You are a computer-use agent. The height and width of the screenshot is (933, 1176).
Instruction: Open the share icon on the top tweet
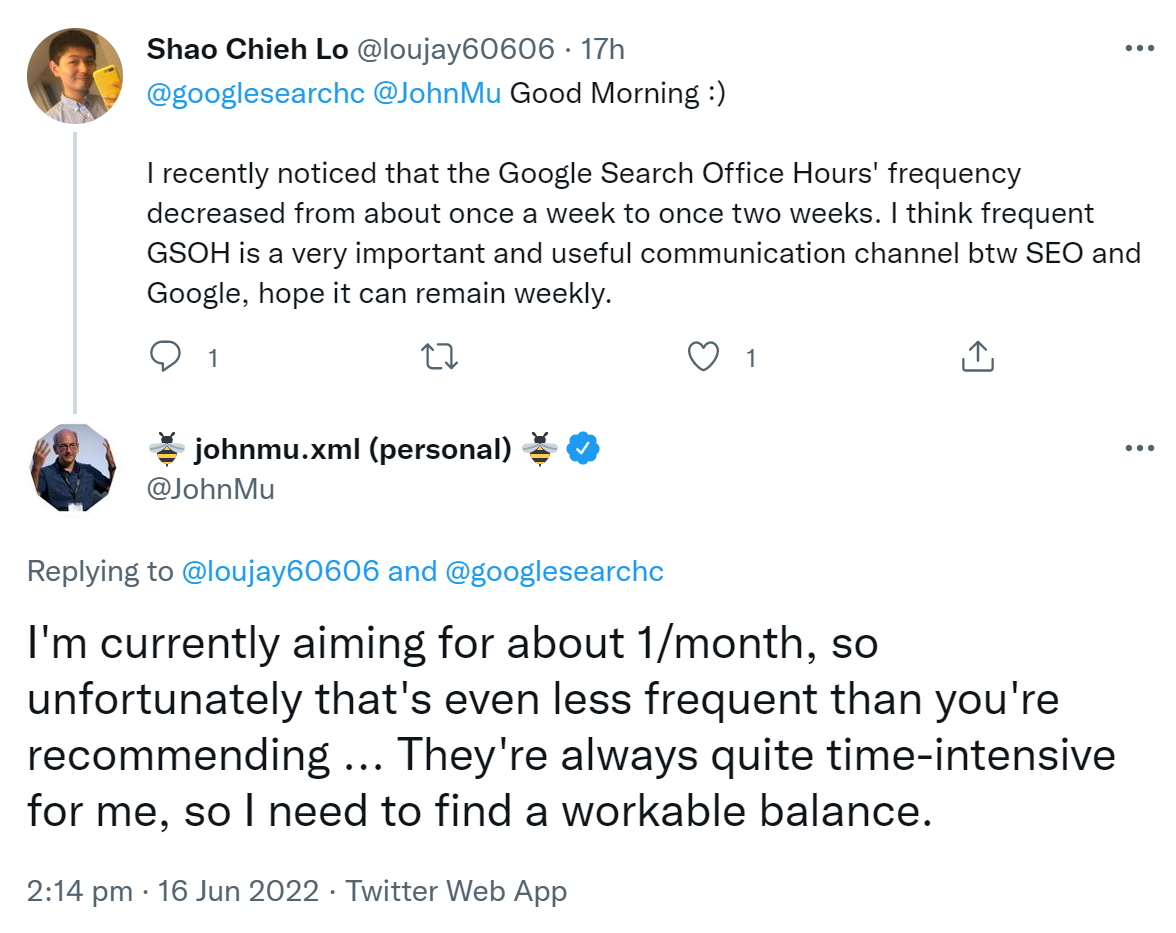coord(977,356)
